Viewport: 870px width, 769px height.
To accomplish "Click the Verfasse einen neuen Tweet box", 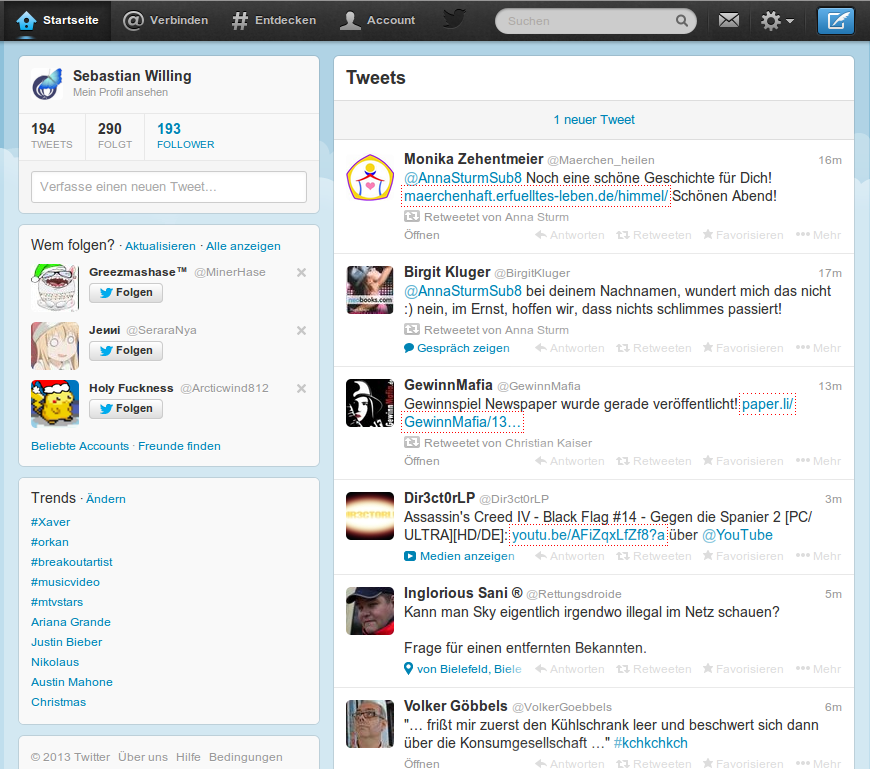I will 169,186.
